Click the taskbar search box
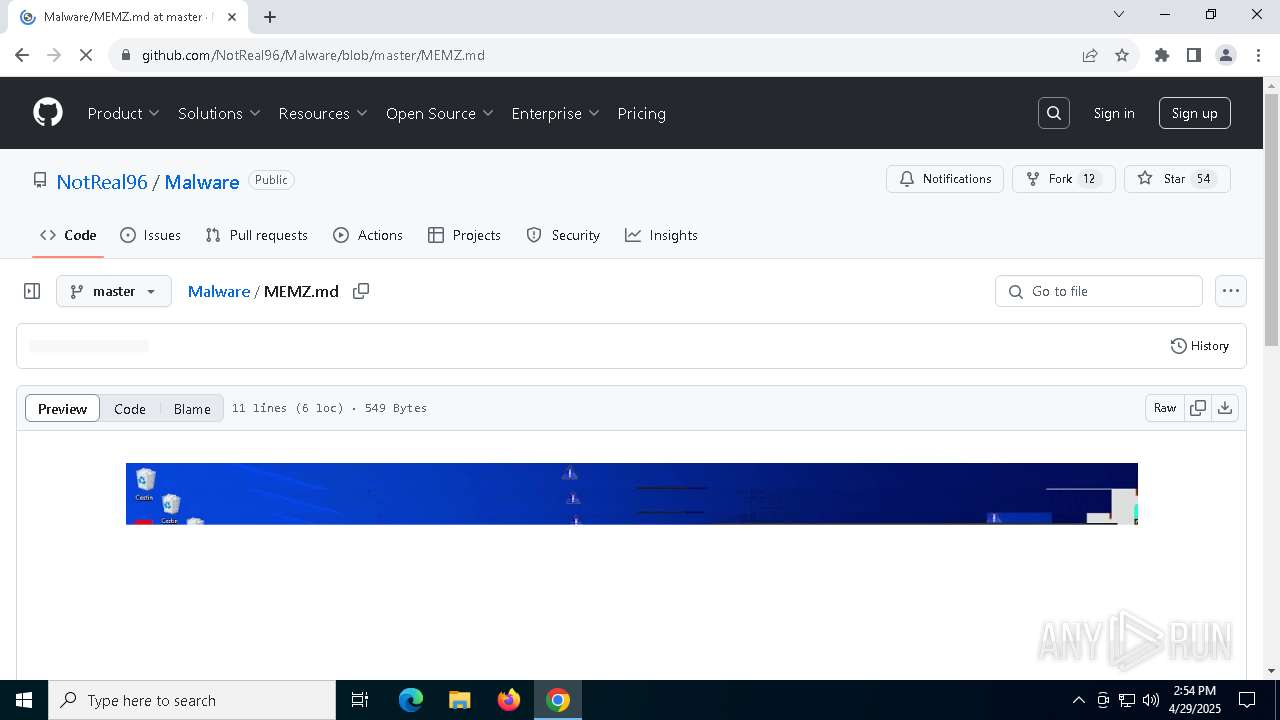The image size is (1280, 720). coord(192,700)
